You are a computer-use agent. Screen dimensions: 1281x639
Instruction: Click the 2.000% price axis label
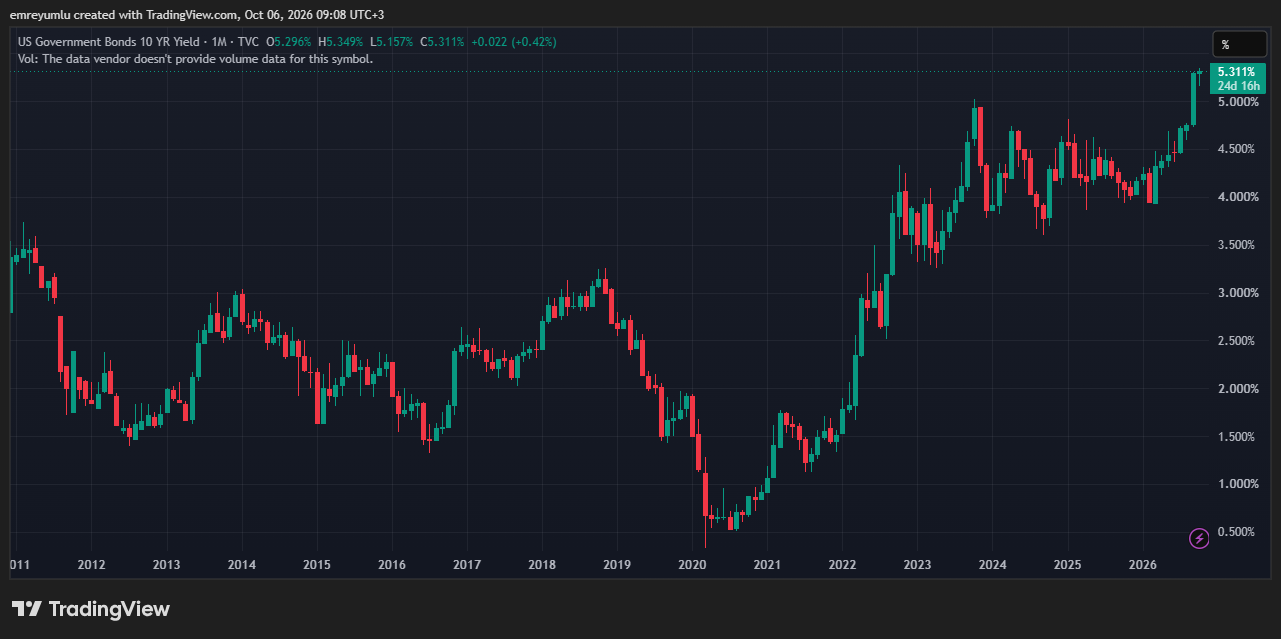[1238, 389]
